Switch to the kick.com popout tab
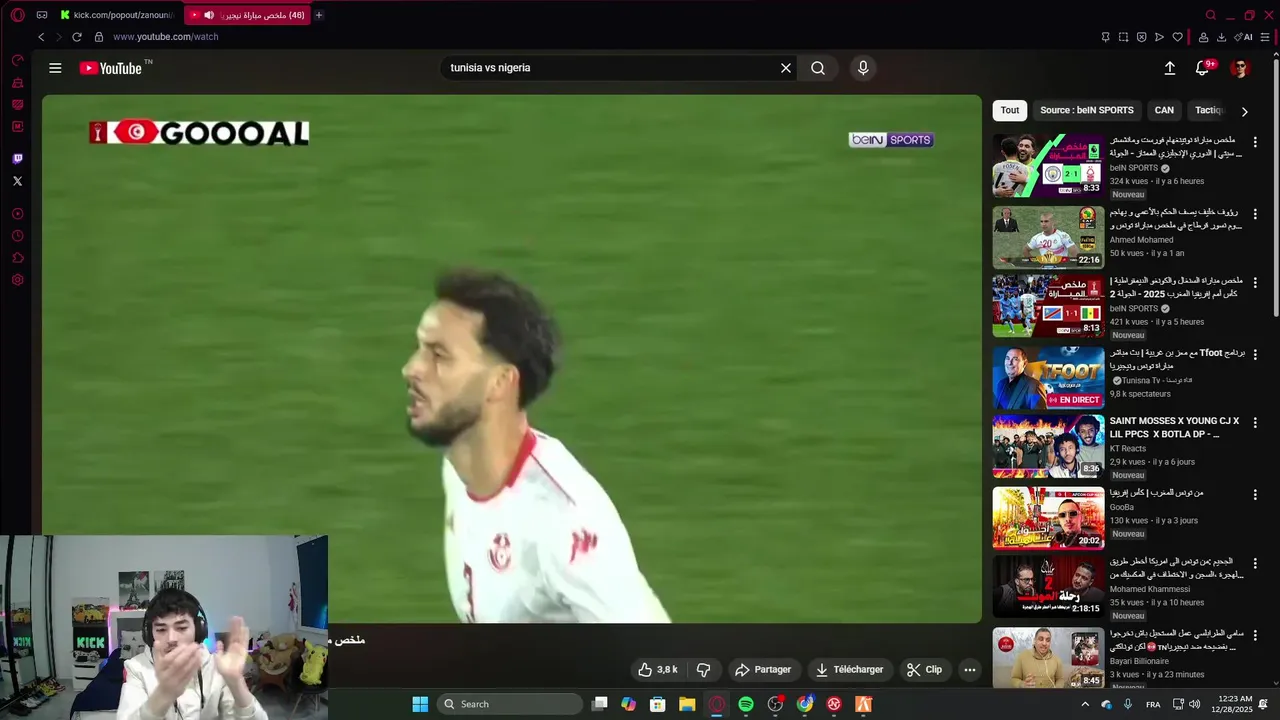Viewport: 1280px width, 720px height. [x=116, y=15]
